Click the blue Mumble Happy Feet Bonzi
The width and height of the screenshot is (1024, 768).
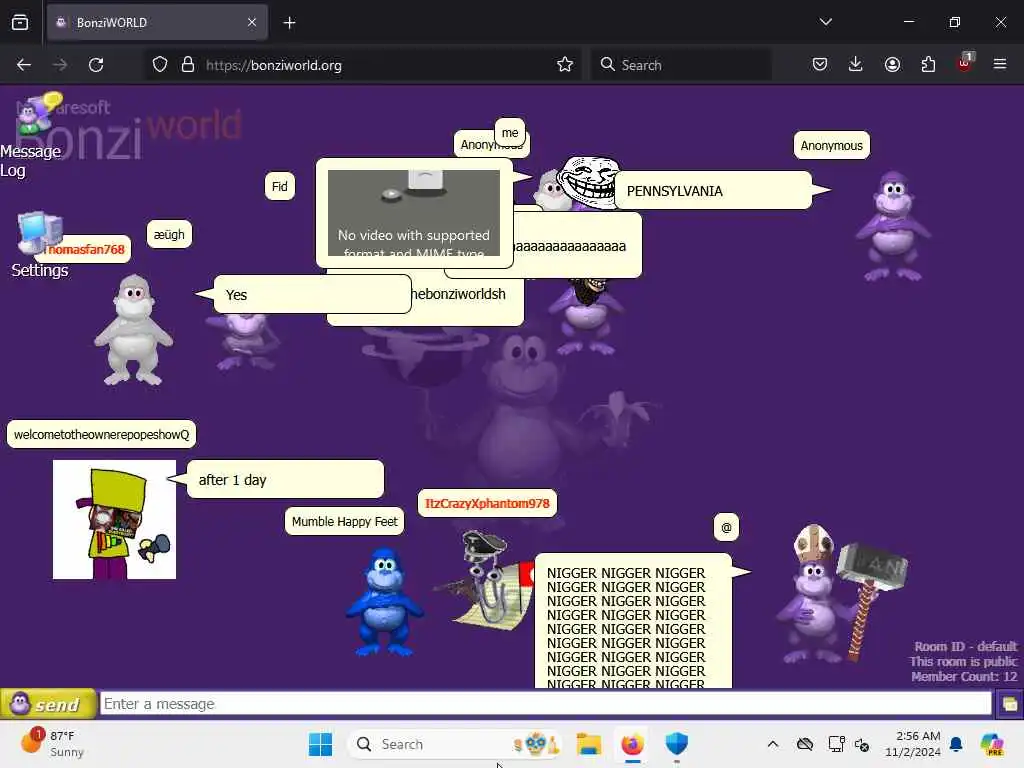pos(385,602)
